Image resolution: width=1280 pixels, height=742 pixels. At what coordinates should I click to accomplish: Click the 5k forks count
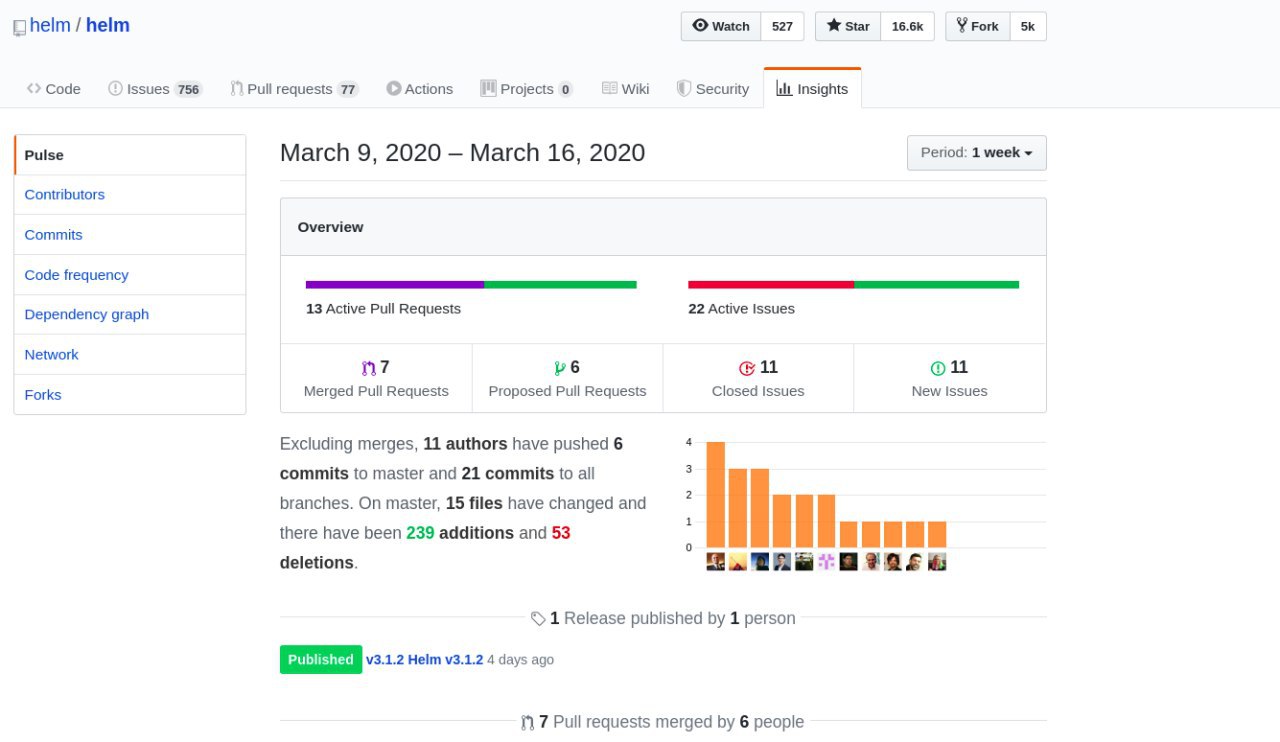click(1028, 26)
